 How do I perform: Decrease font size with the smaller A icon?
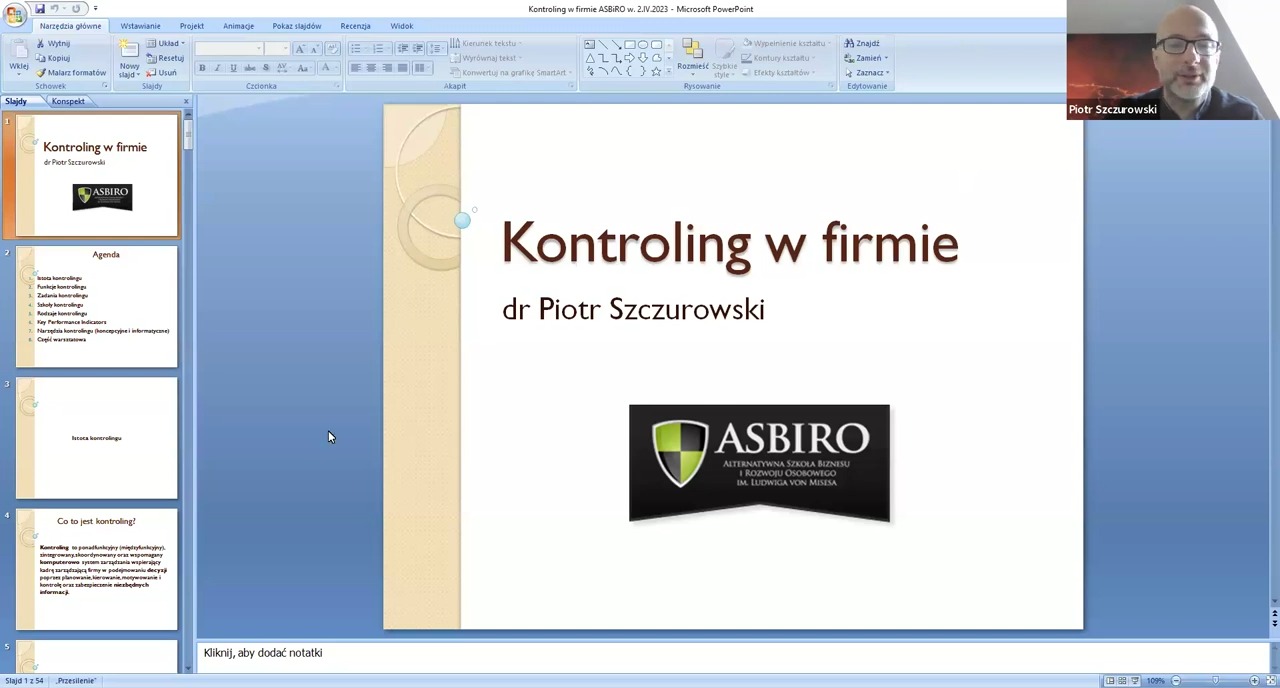click(314, 49)
